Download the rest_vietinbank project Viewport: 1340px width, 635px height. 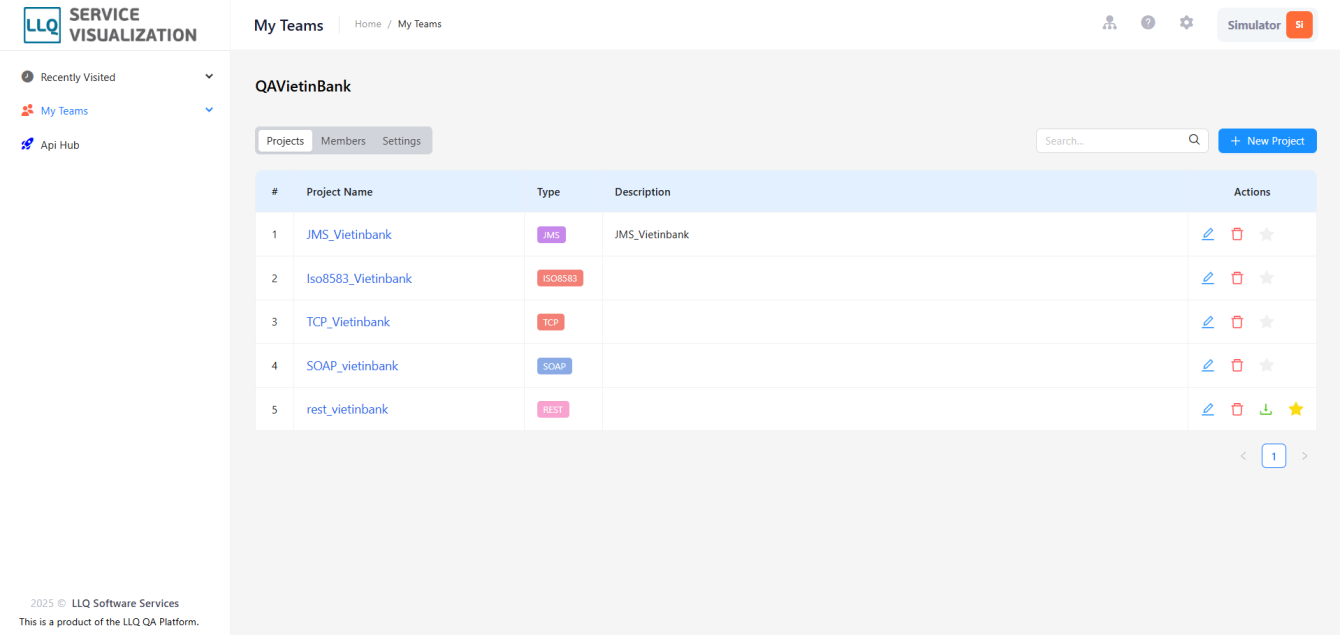(x=1266, y=409)
